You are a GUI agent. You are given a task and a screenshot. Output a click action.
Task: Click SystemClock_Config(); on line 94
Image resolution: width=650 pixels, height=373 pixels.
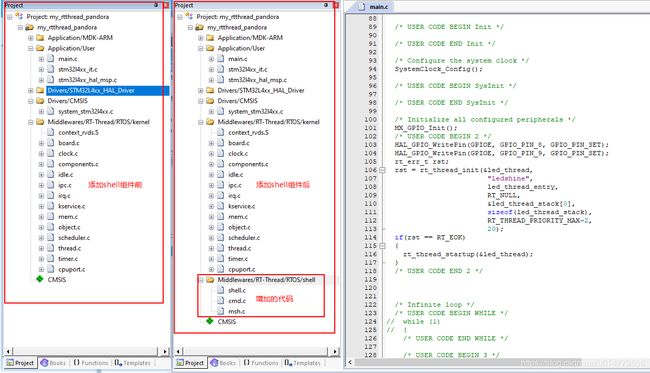coord(439,69)
